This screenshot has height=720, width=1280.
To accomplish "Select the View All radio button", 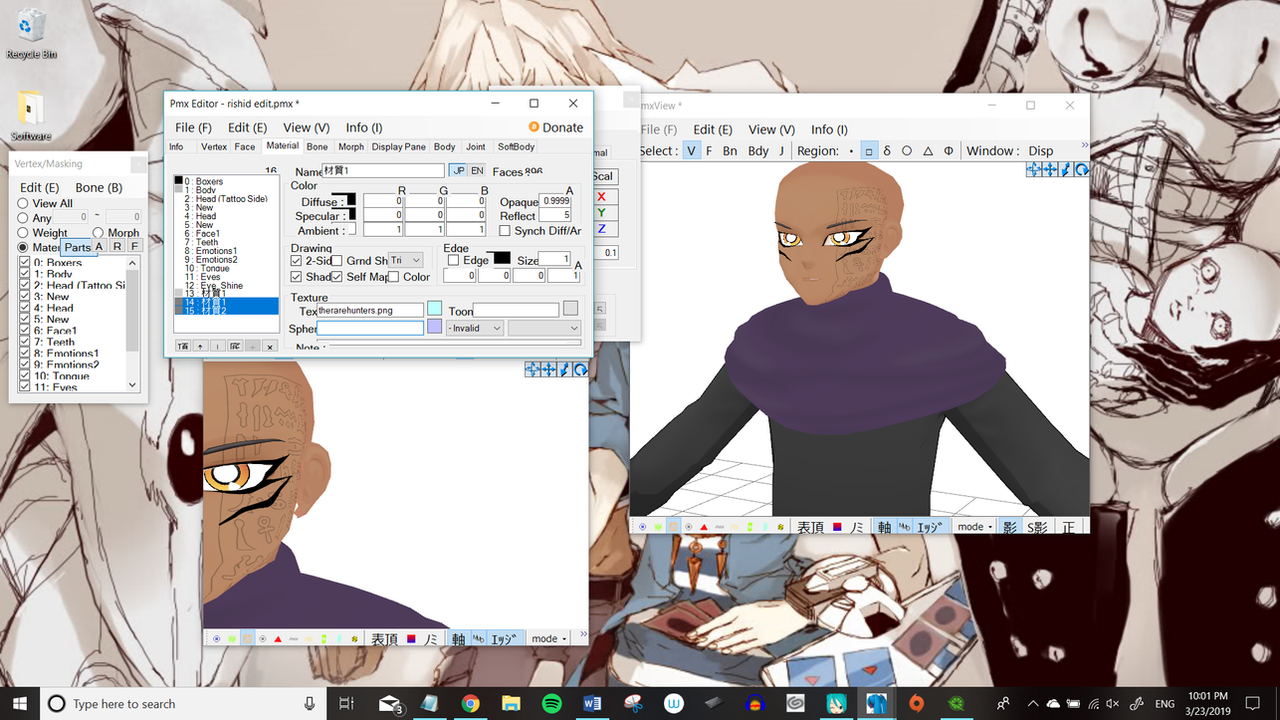I will coord(23,203).
